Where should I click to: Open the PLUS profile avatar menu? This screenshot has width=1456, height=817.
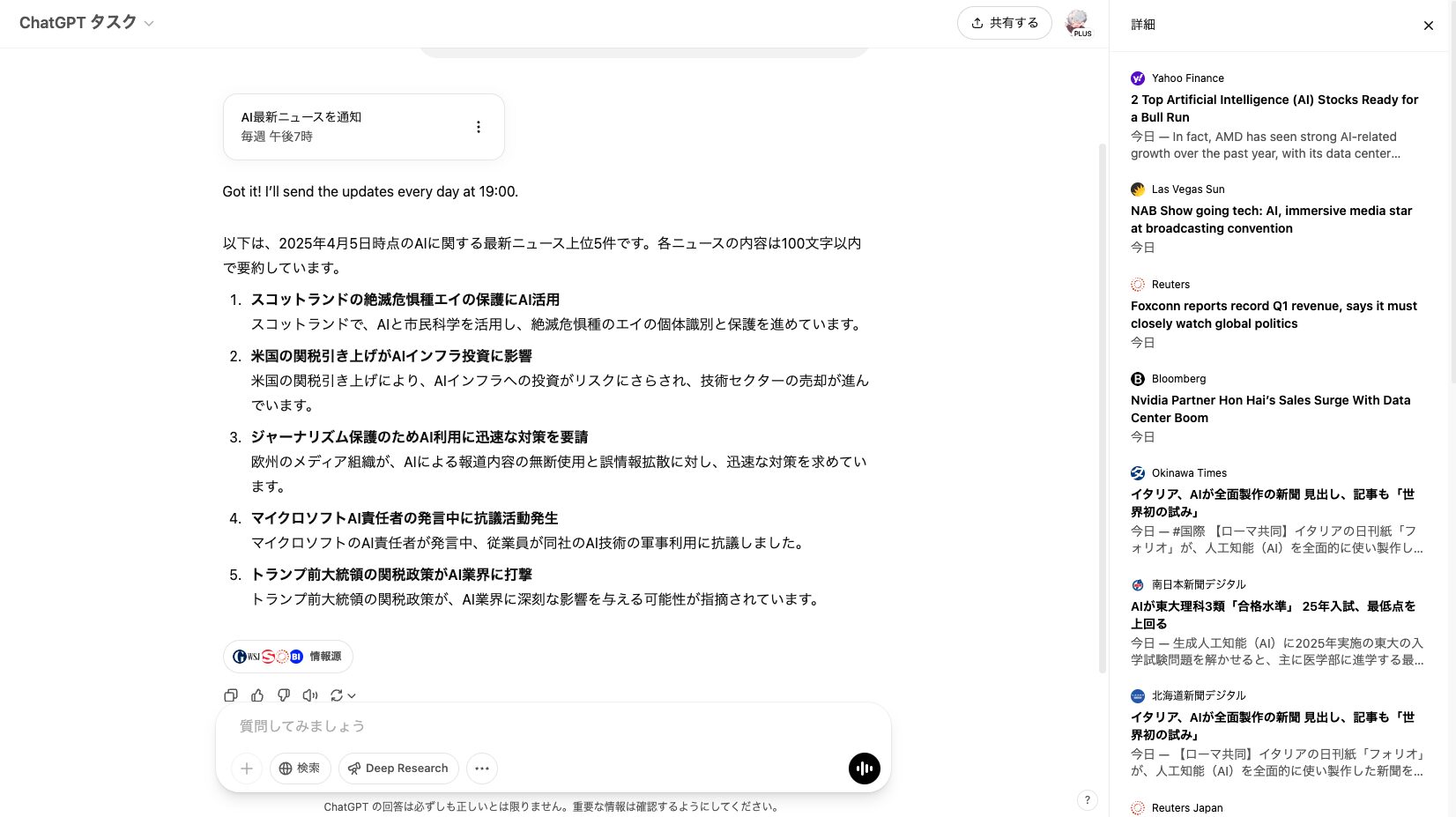pyautogui.click(x=1077, y=23)
